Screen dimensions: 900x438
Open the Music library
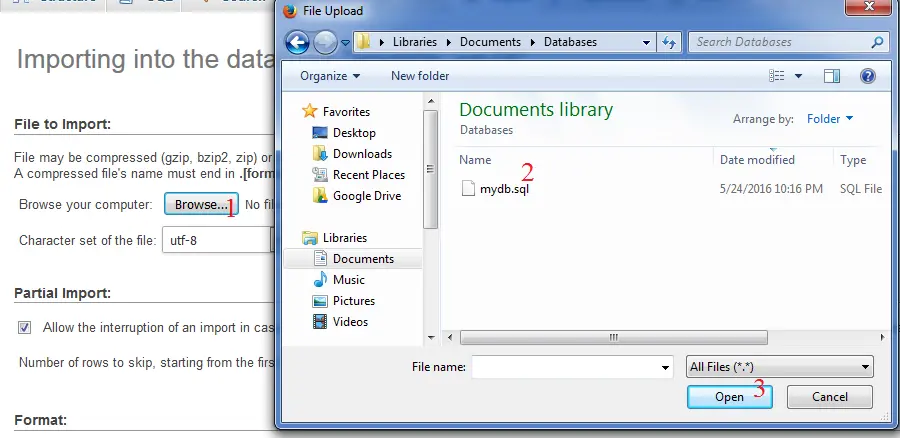pyautogui.click(x=348, y=280)
